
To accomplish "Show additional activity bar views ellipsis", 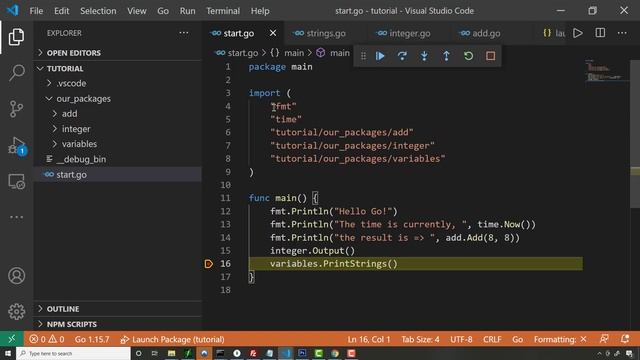I will pos(16,217).
